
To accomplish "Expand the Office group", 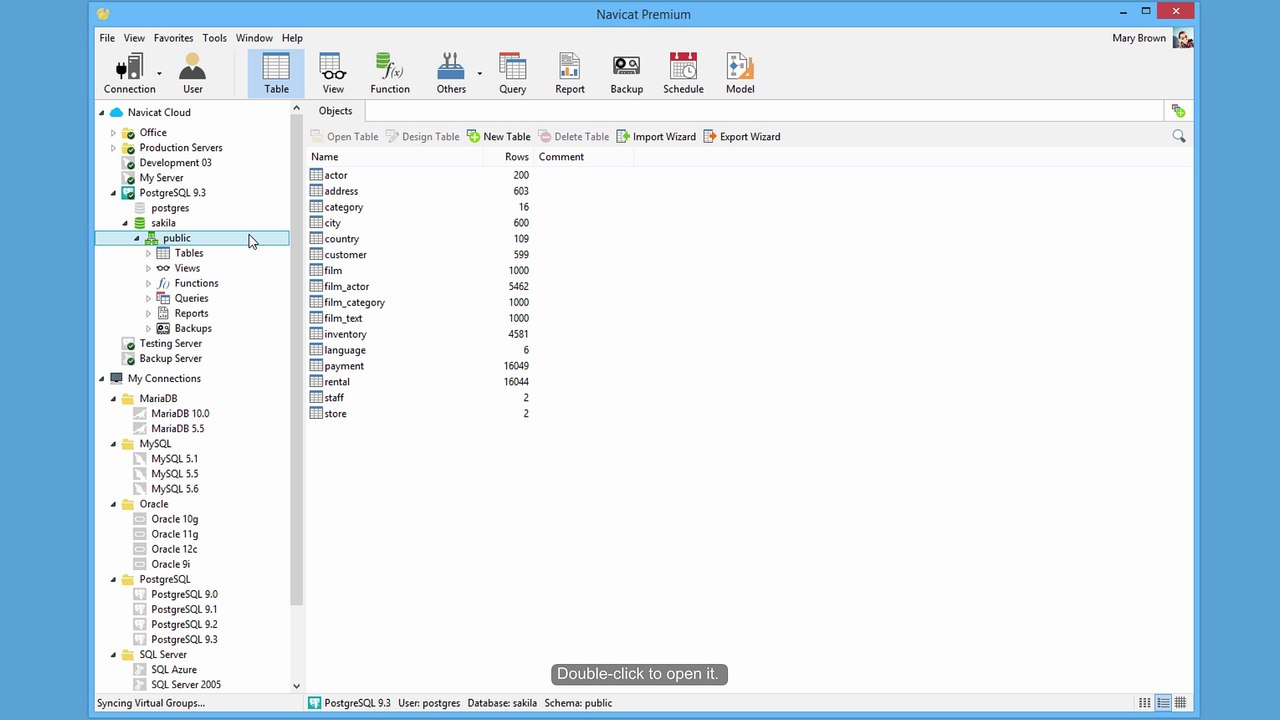I will coord(113,133).
